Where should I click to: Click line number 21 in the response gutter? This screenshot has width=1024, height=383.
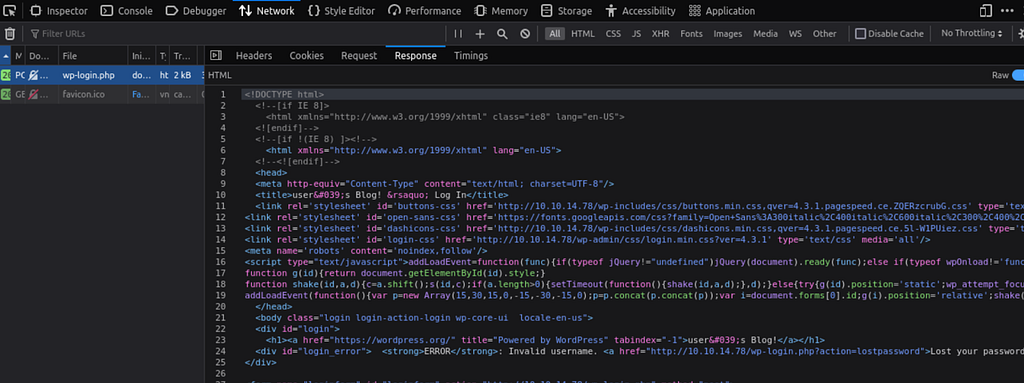(x=221, y=318)
